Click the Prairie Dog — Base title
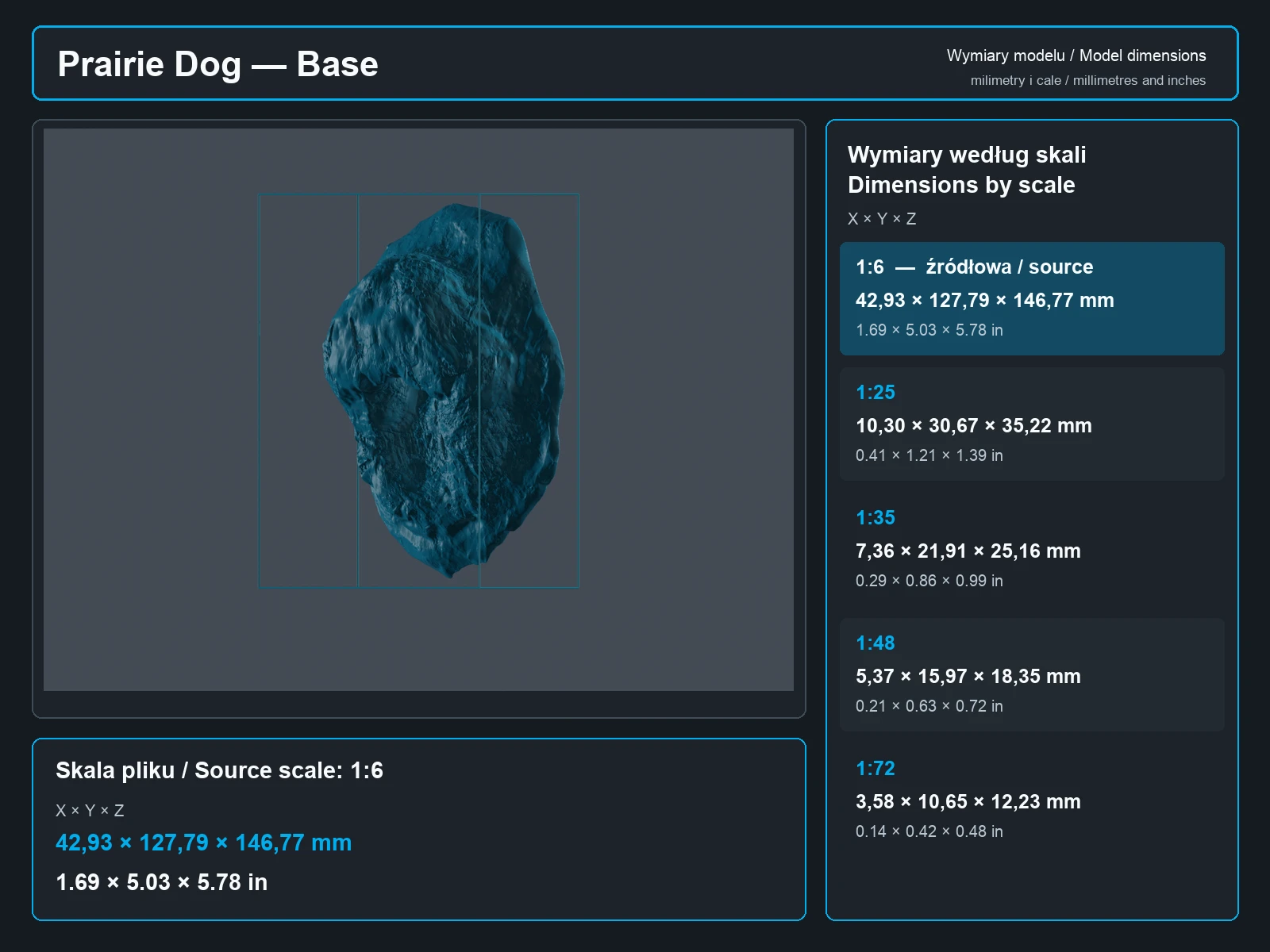The image size is (1270, 952). click(x=217, y=64)
